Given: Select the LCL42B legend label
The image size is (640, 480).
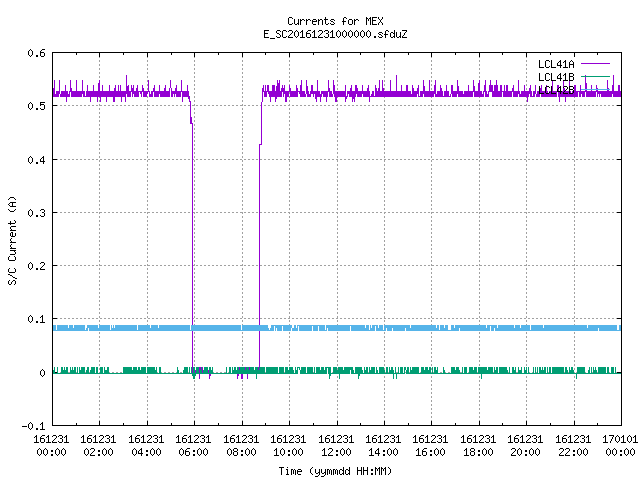Looking at the screenshot, I should [x=556, y=90].
